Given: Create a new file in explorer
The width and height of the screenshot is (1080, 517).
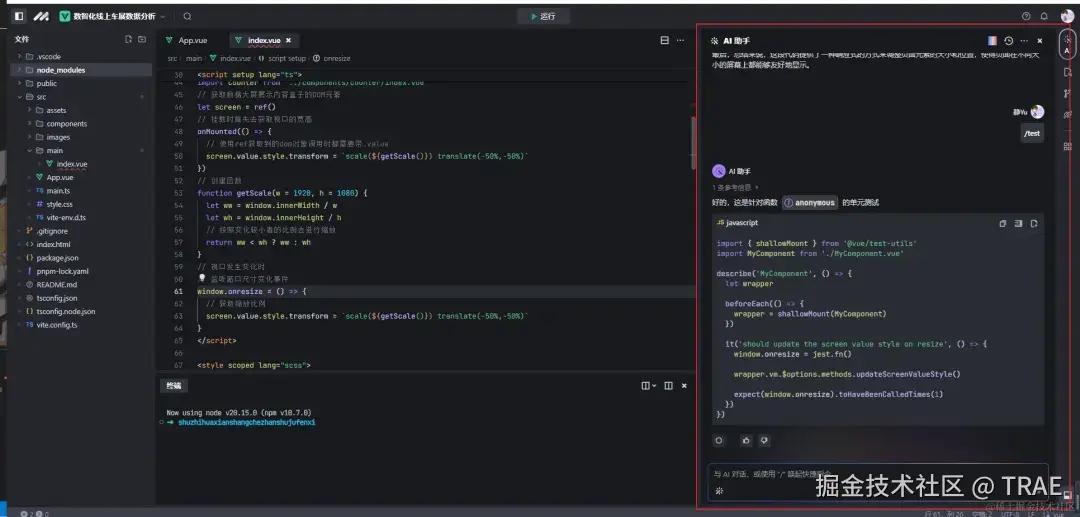Looking at the screenshot, I should click(128, 39).
